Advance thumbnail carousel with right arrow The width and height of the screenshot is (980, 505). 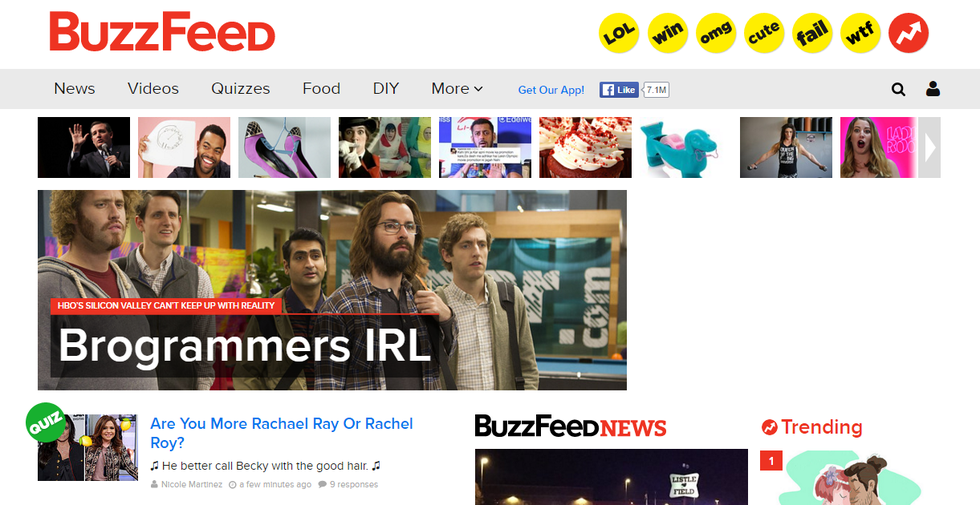click(x=929, y=148)
